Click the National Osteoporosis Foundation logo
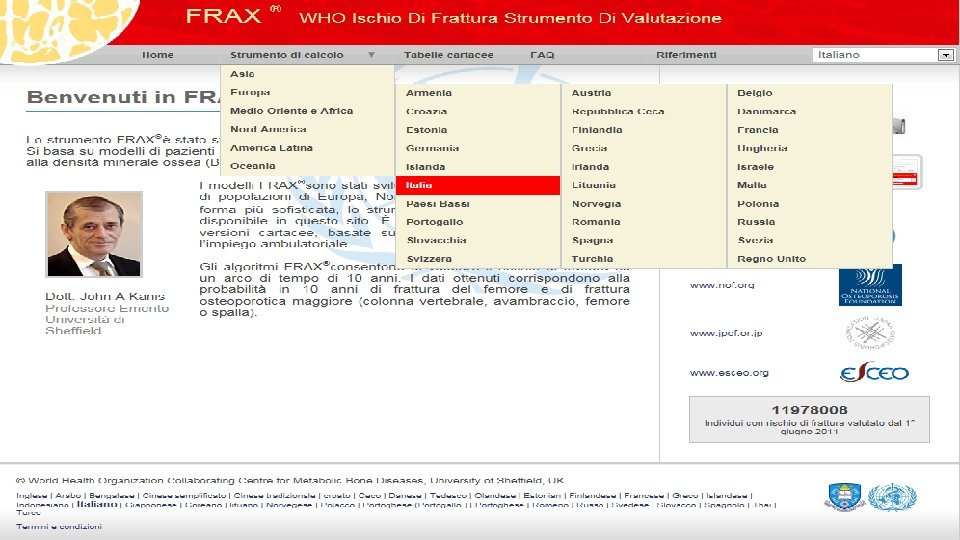 tap(870, 285)
